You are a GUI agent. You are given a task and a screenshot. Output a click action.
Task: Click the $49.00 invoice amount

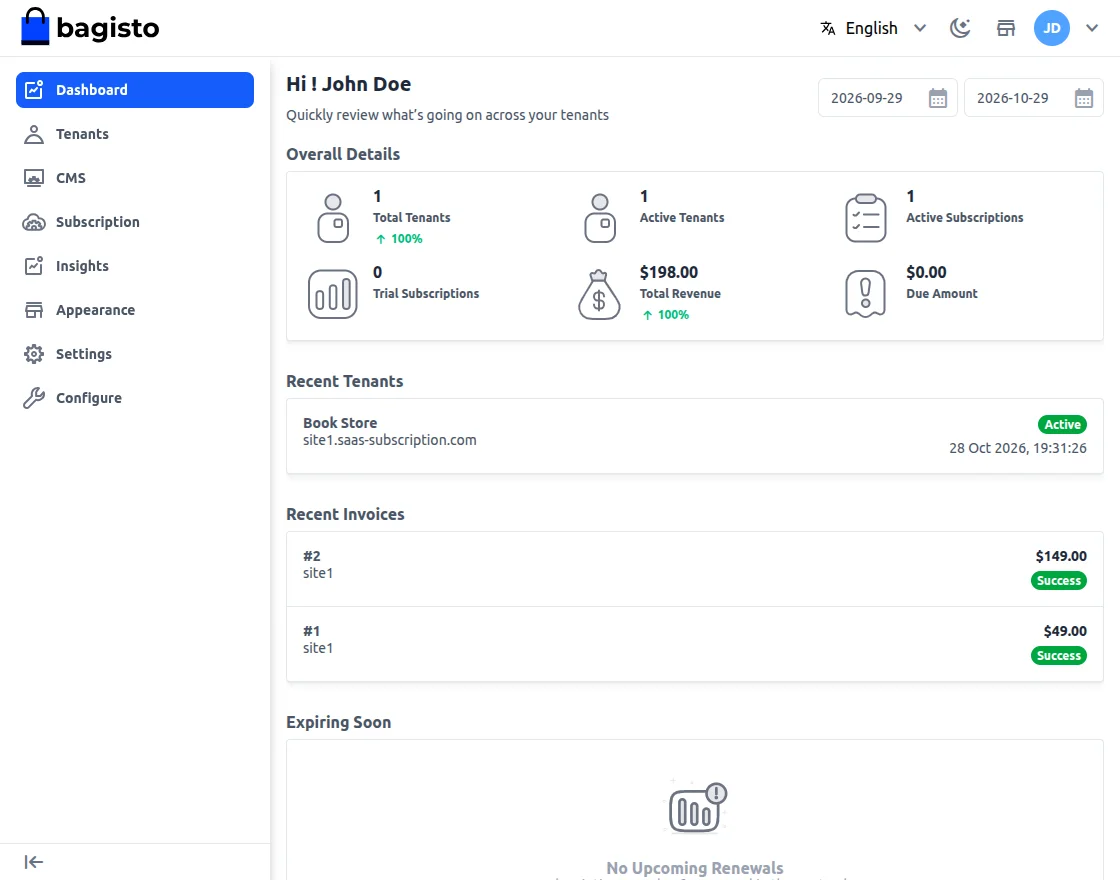[x=1065, y=631]
